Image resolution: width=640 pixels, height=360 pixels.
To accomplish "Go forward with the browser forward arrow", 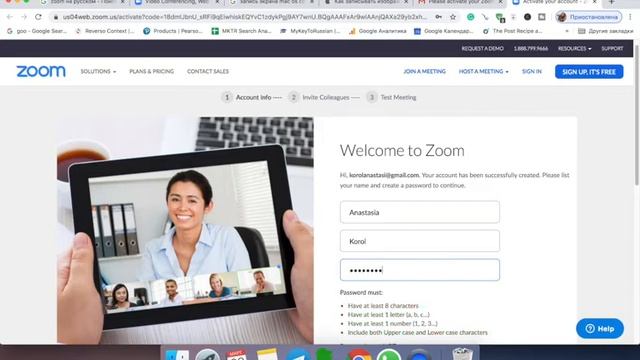I will (24, 17).
